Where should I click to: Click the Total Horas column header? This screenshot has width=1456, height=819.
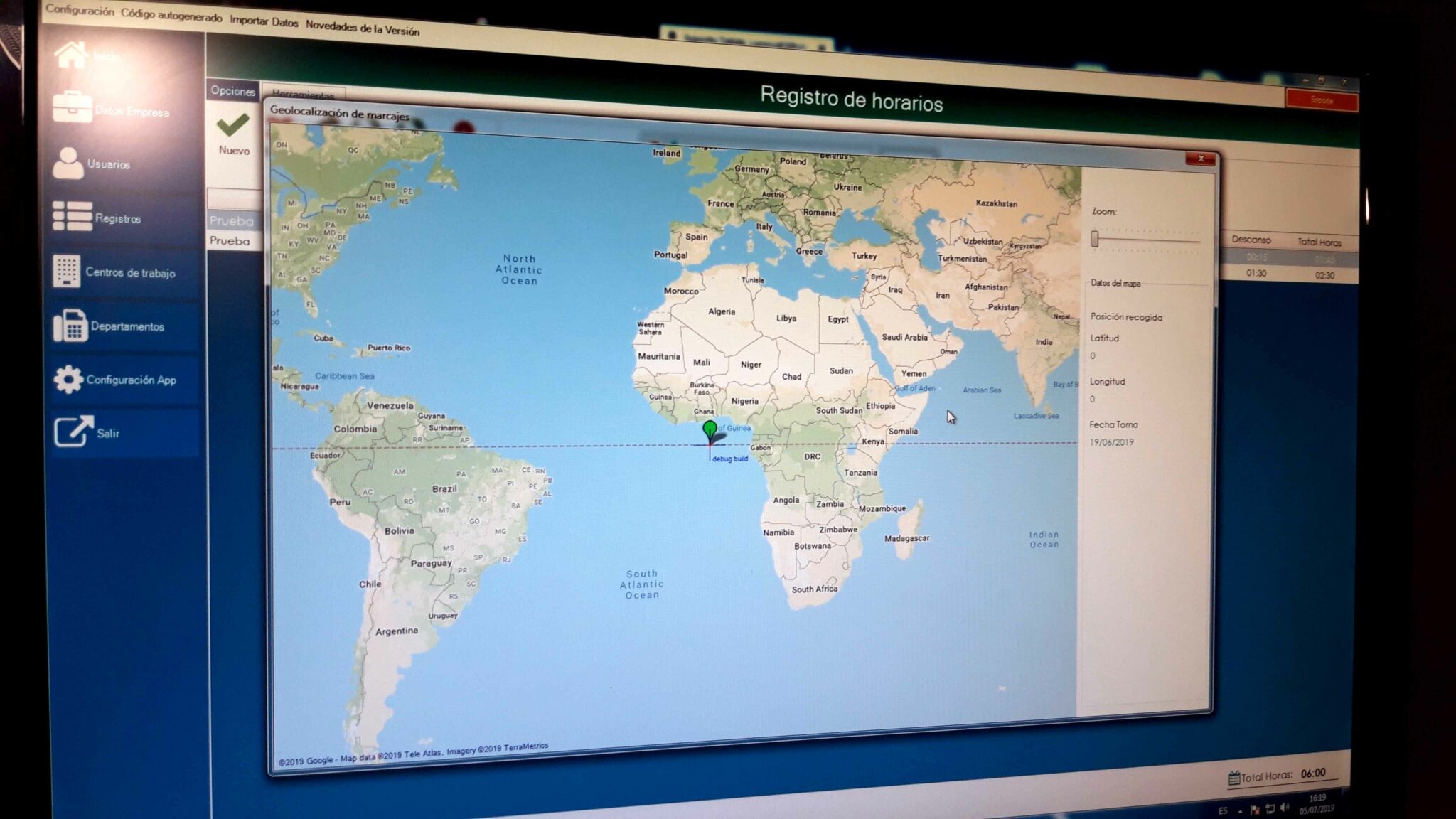[1319, 242]
